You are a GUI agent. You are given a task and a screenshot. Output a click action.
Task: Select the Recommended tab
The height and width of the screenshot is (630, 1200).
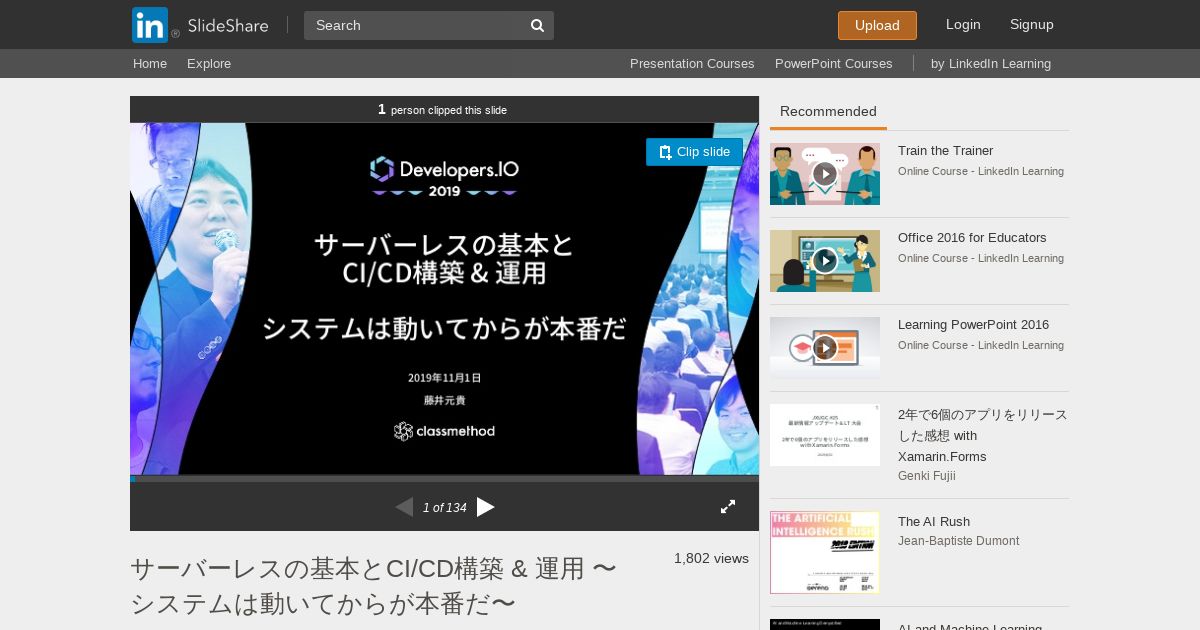(x=828, y=112)
